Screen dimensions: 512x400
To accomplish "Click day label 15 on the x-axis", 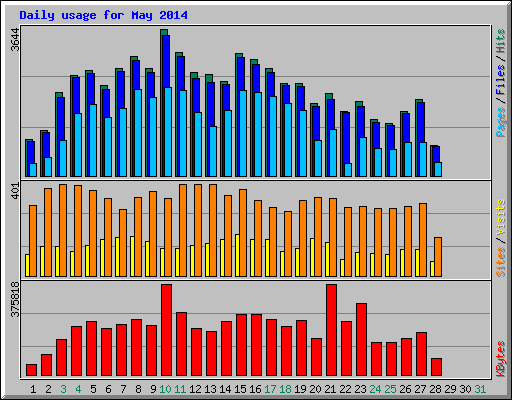I will (240, 389).
